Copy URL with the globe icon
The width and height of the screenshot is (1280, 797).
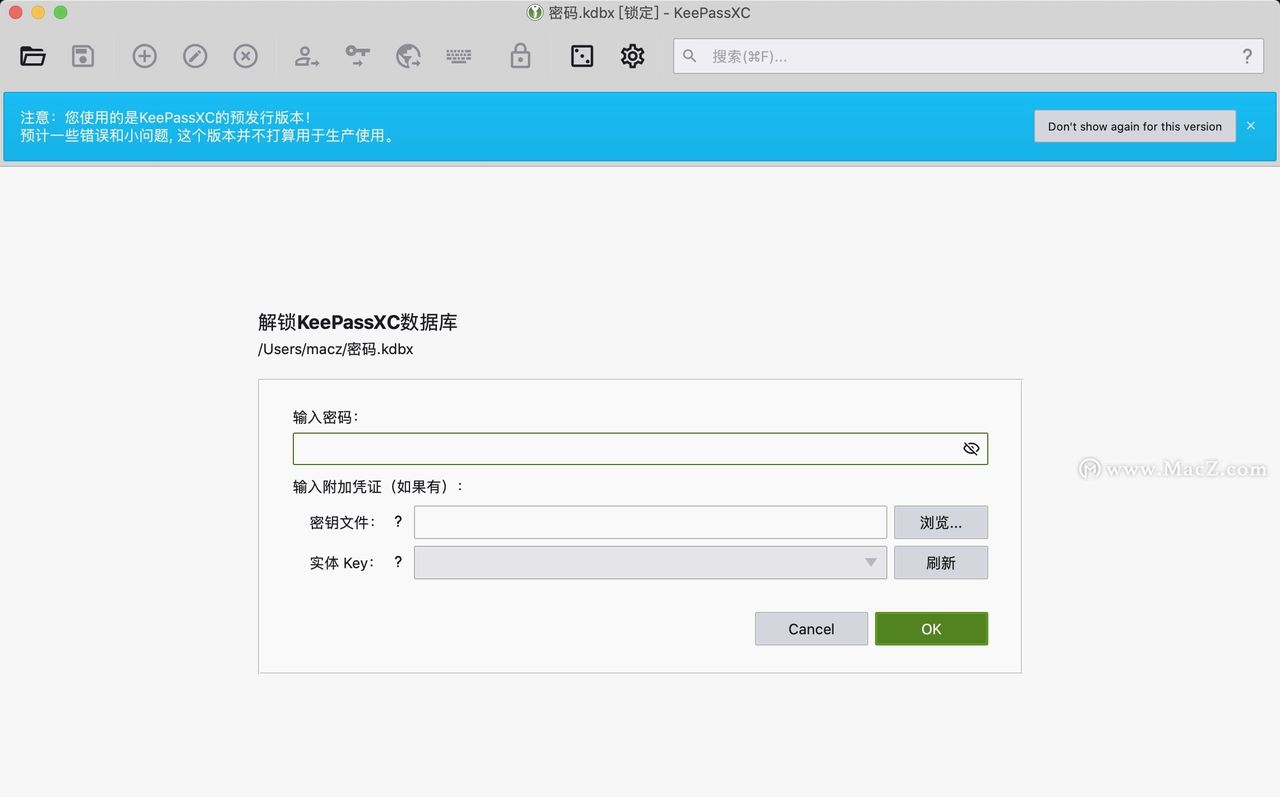408,56
